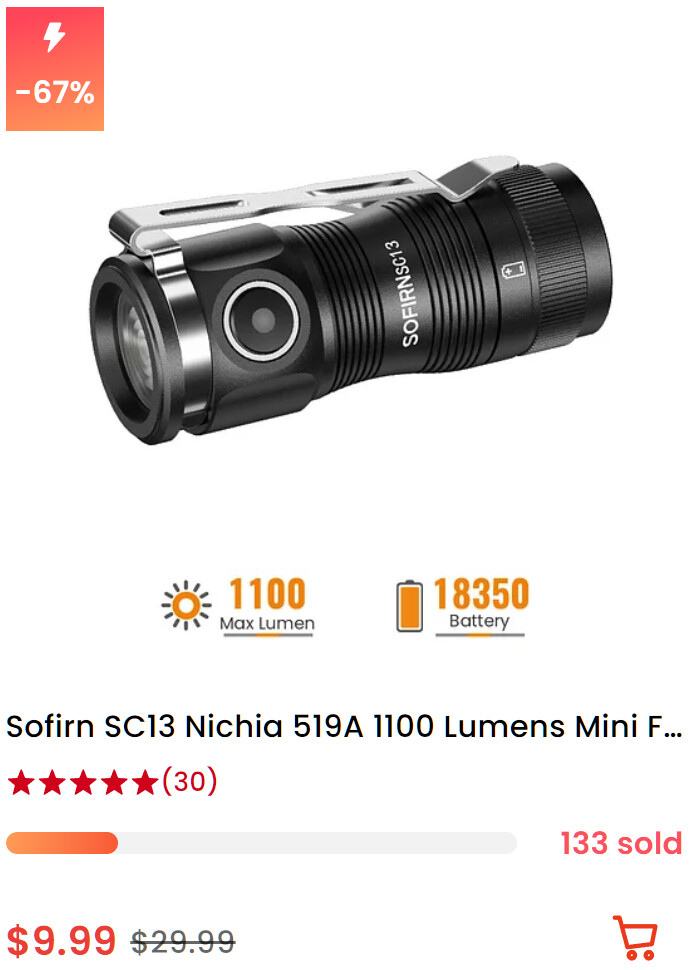
Task: Open the Sofirn SC13 Nichia 519A product title
Action: coord(344,726)
